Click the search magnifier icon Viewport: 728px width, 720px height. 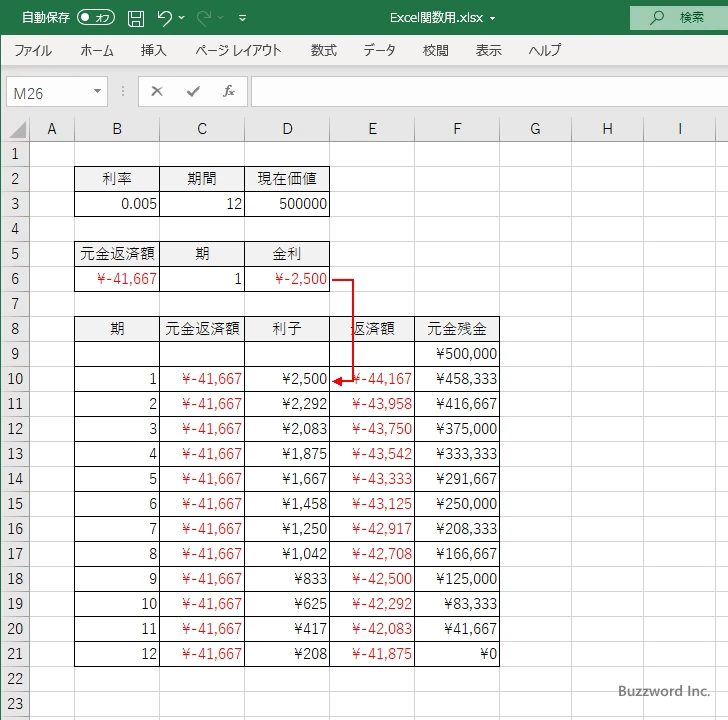pyautogui.click(x=656, y=18)
